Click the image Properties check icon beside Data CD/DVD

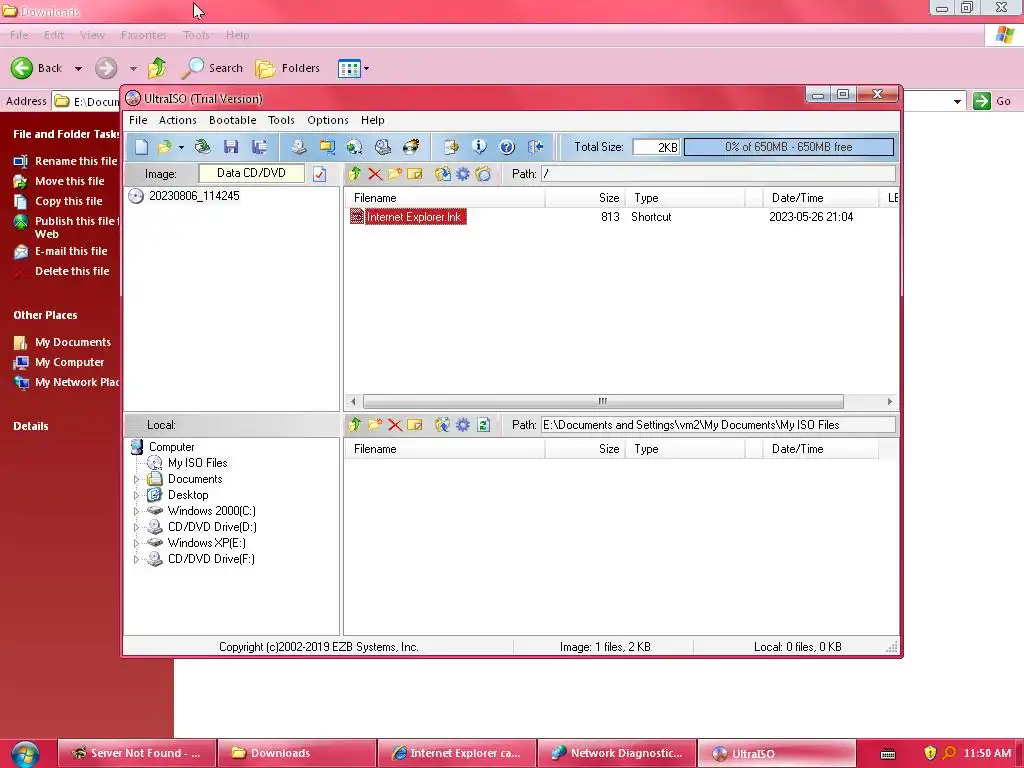pyautogui.click(x=319, y=174)
